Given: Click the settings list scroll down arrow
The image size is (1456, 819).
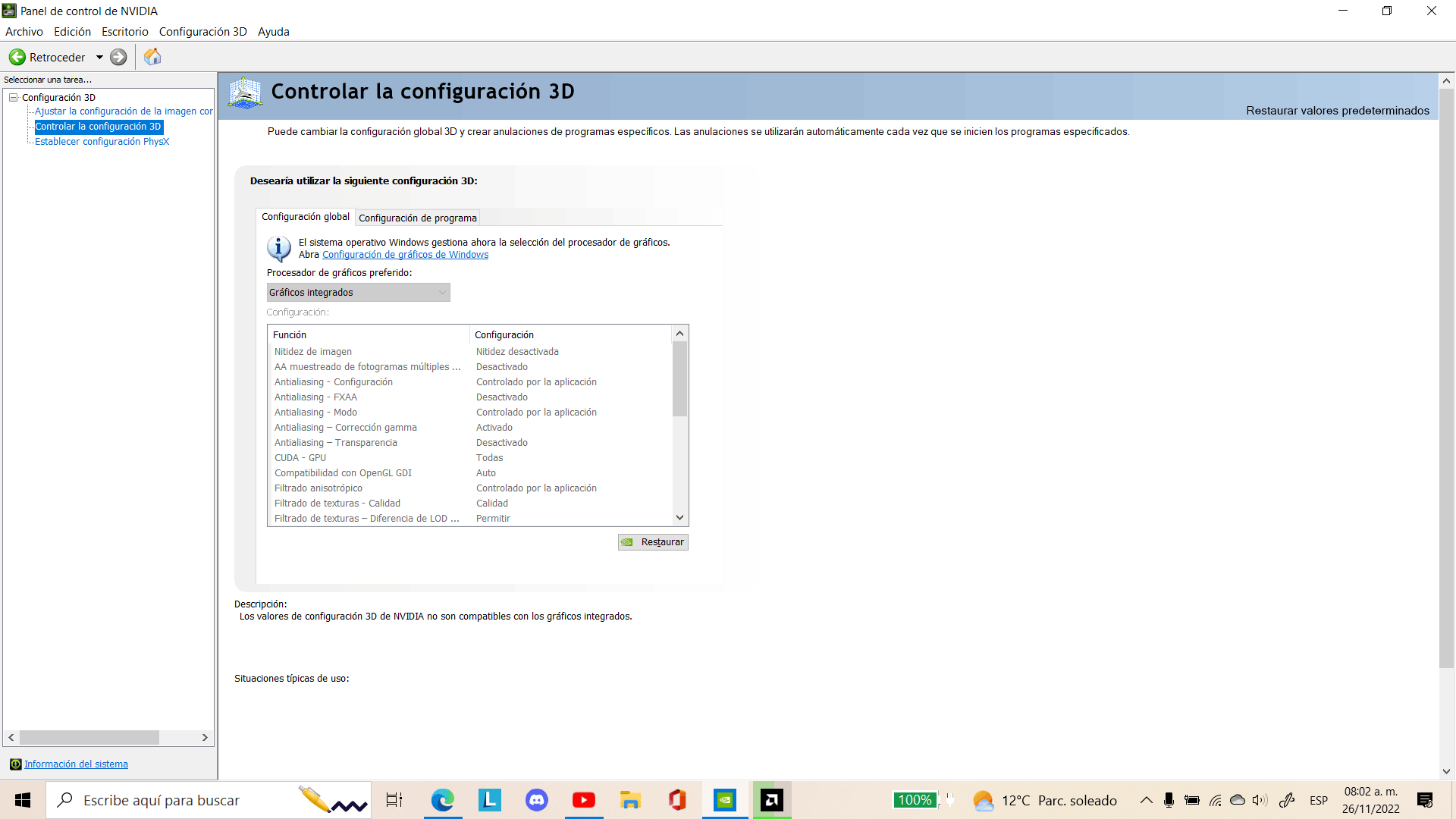Looking at the screenshot, I should (679, 518).
